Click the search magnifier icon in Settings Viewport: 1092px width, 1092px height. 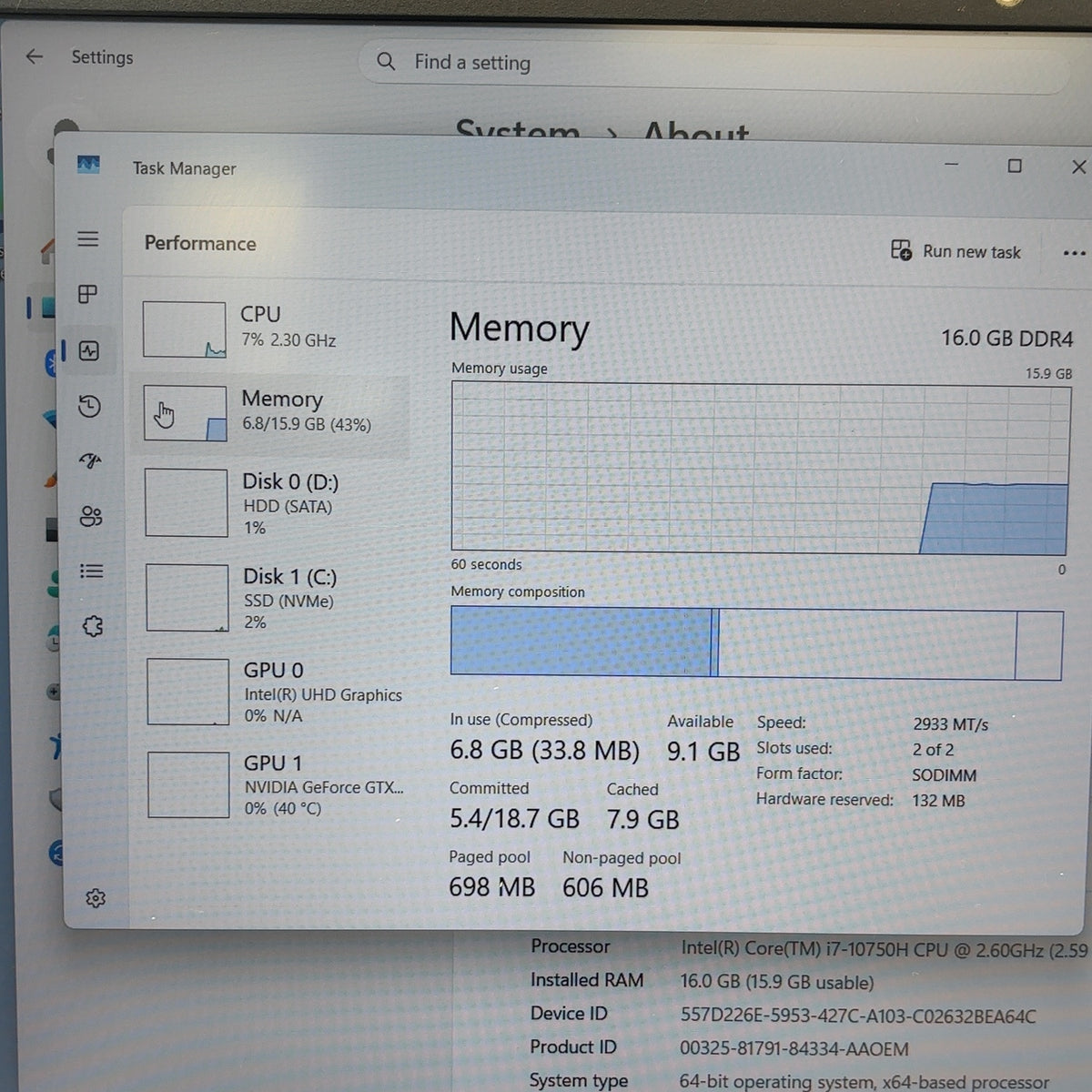tap(386, 61)
